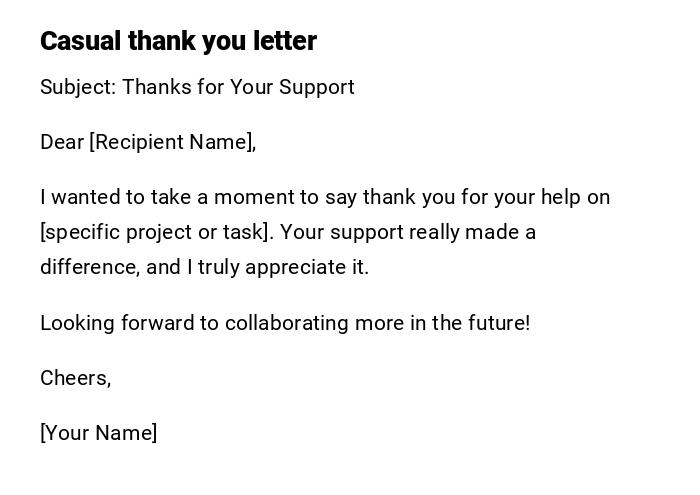Click the '[Recipient Name]' placeholder
Image resolution: width=700 pixels, height=495 pixels.
click(172, 142)
